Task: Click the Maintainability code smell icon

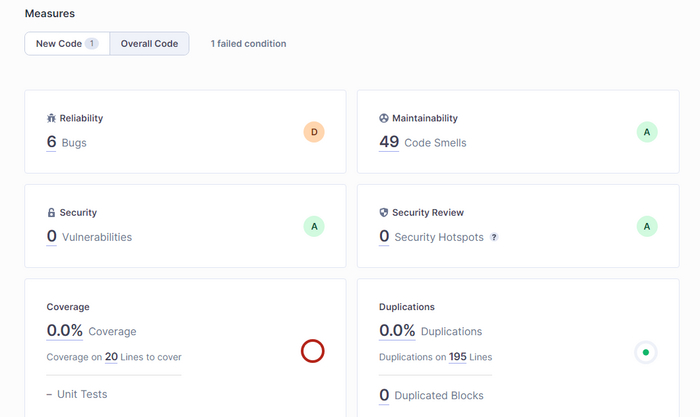Action: point(384,118)
